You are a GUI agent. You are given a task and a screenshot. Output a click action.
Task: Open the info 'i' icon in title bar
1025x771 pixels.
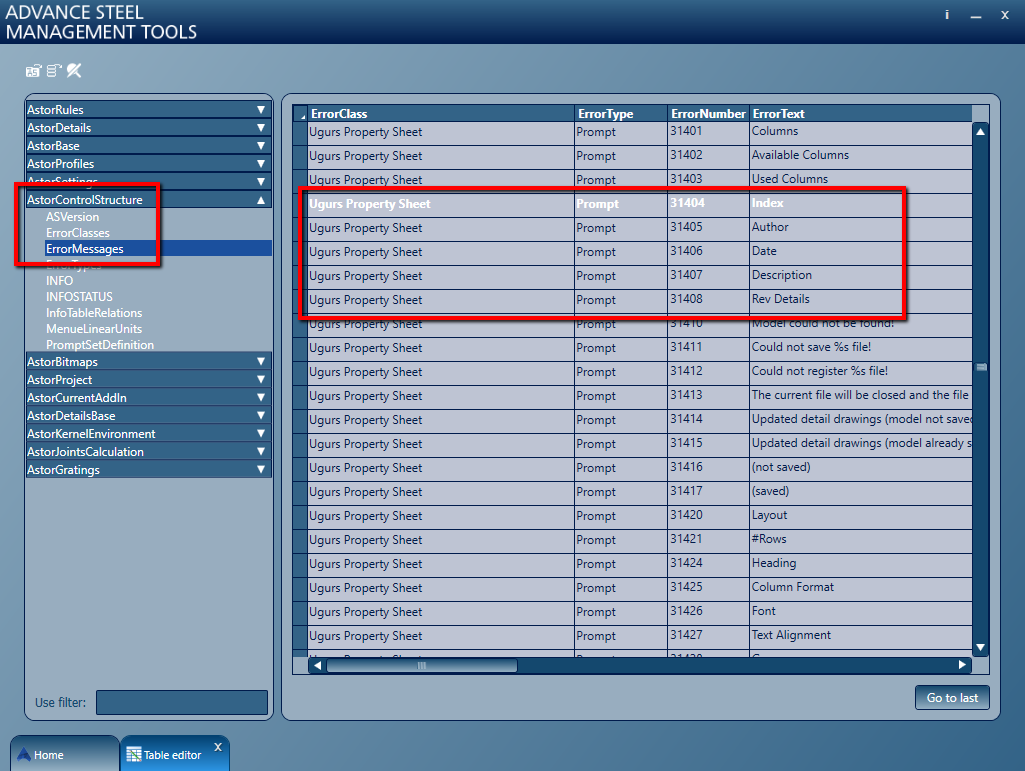point(947,14)
